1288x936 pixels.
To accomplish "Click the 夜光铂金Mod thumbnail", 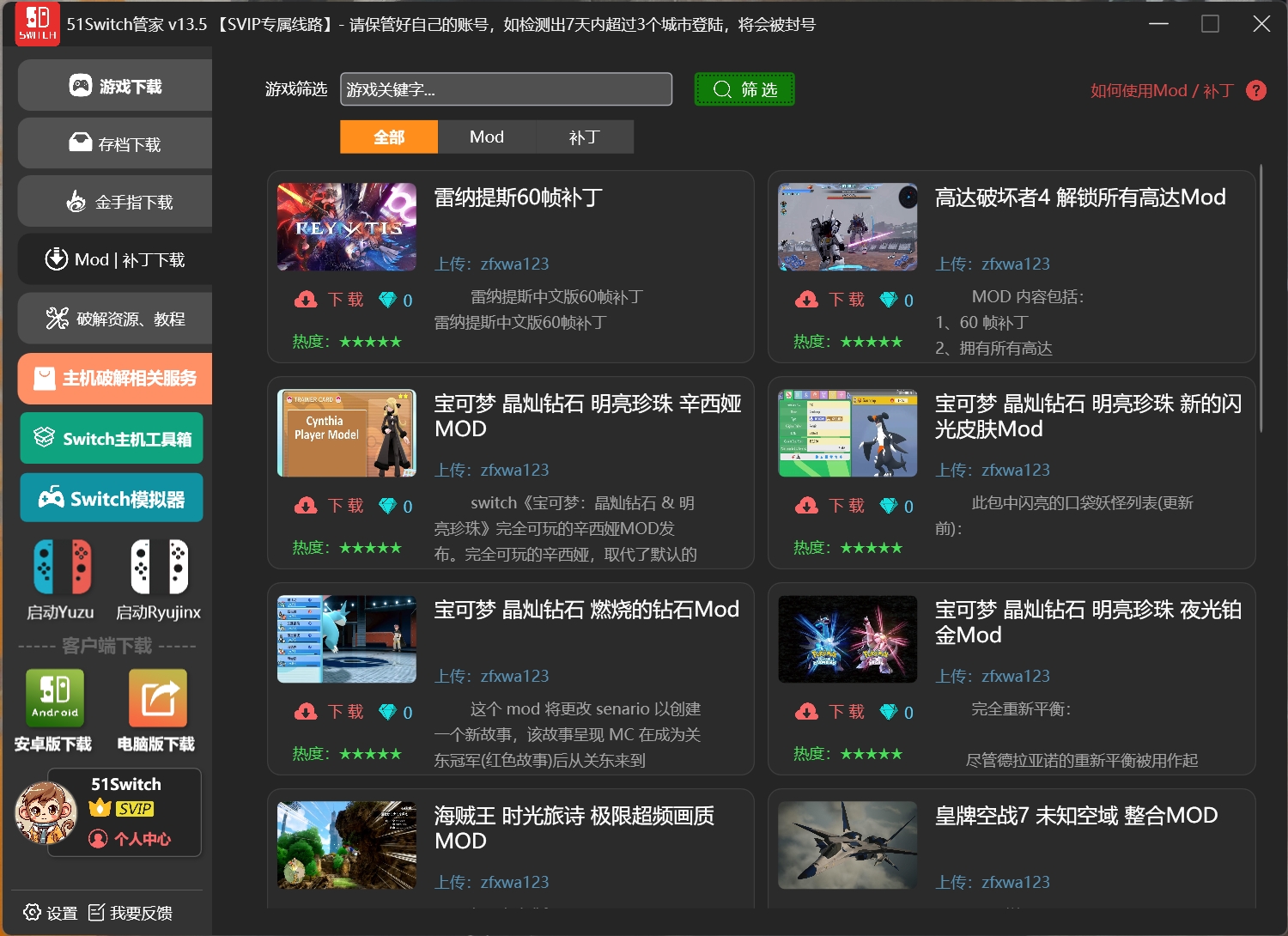I will click(848, 639).
